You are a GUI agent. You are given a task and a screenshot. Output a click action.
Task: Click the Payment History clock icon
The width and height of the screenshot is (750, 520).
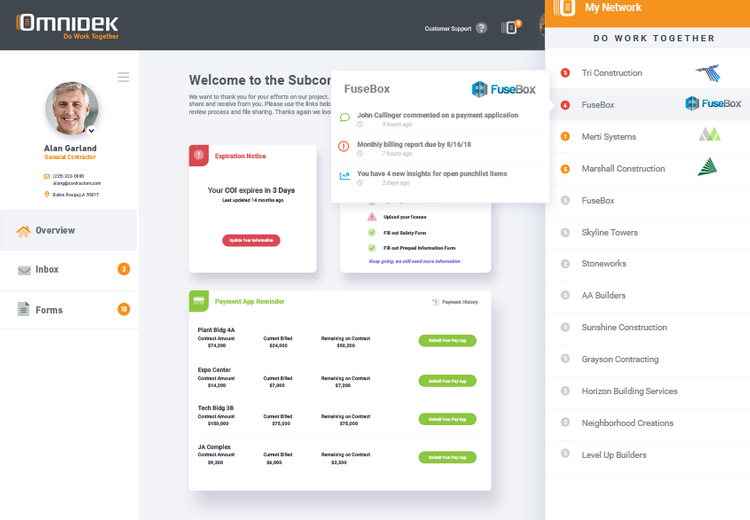(435, 302)
